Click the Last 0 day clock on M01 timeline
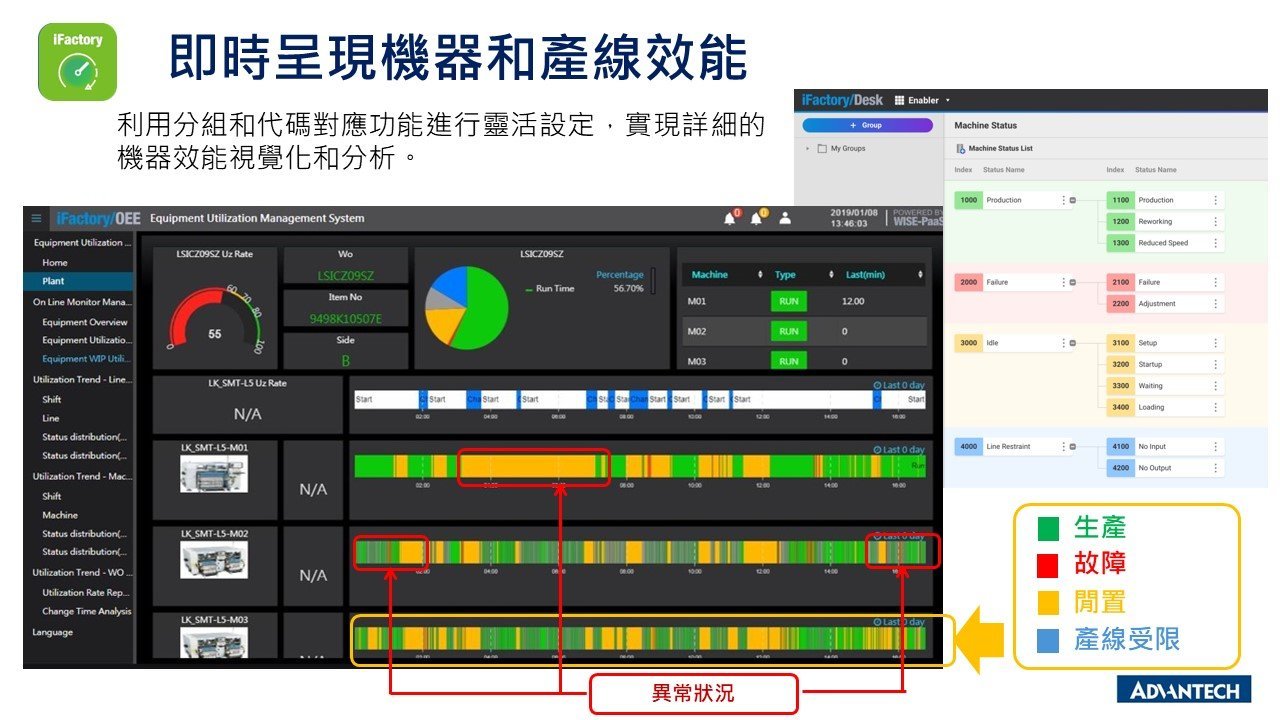Screen dimensions: 1280x720 tap(877, 450)
